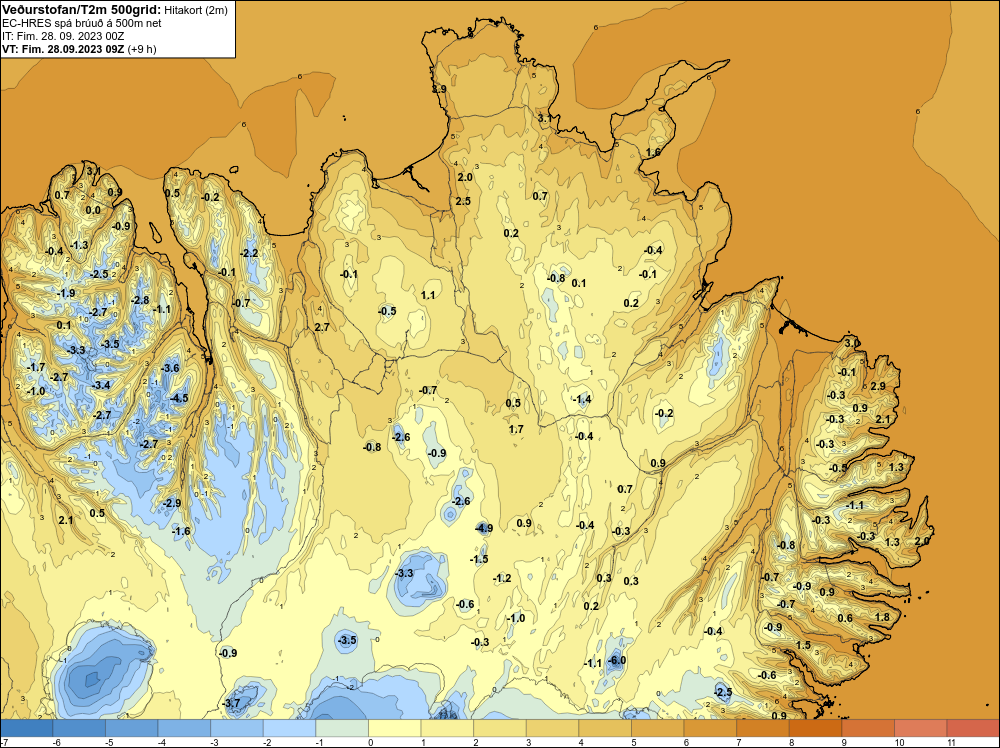
Task: Click the -1.9 temperature value
Action: pyautogui.click(x=66, y=293)
